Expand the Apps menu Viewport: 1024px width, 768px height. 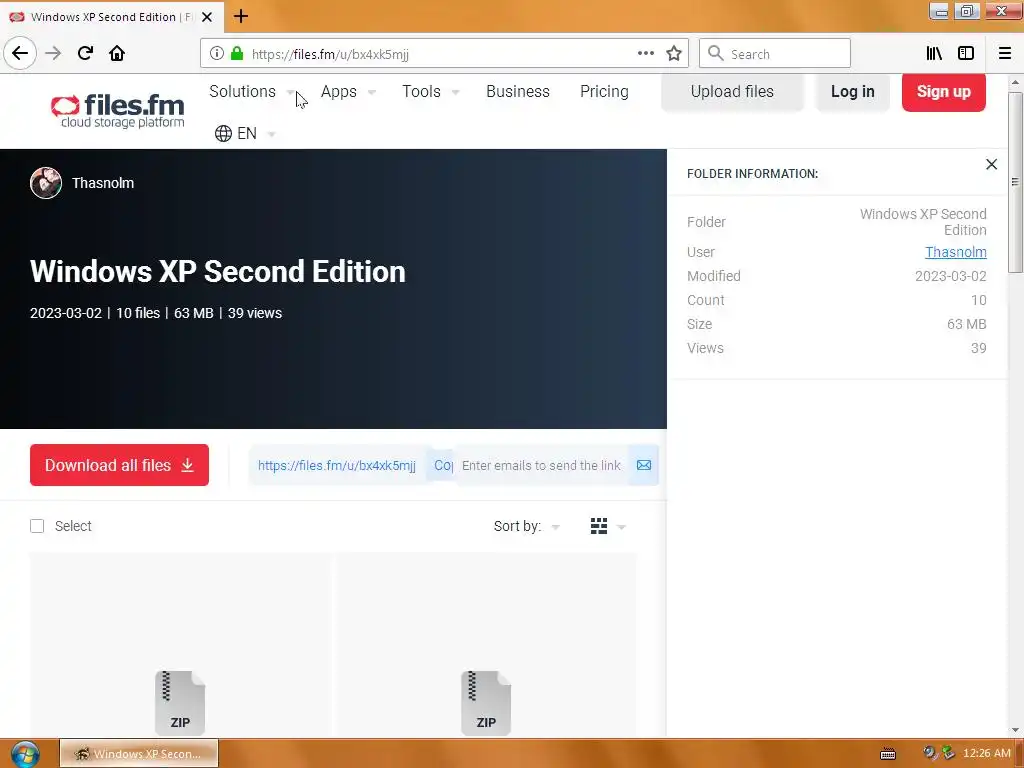click(x=347, y=91)
